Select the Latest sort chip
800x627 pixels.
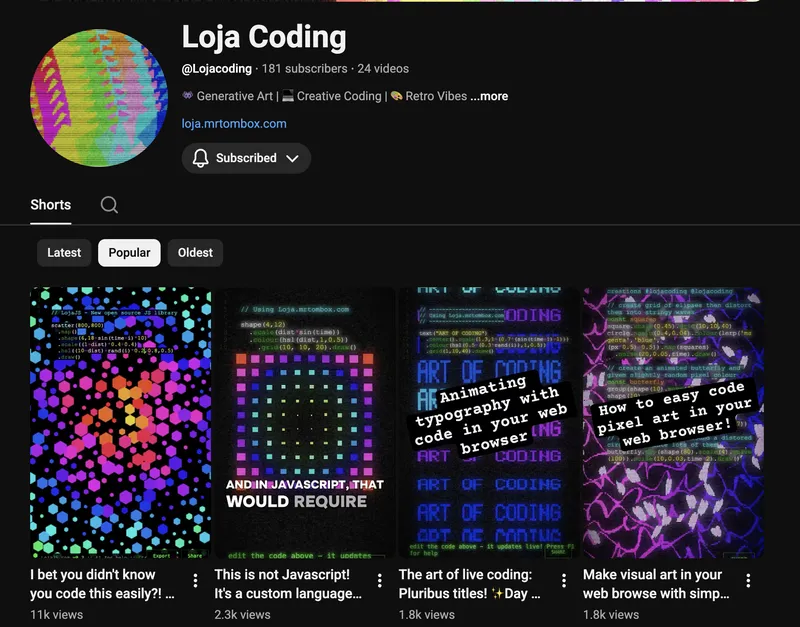click(x=64, y=253)
